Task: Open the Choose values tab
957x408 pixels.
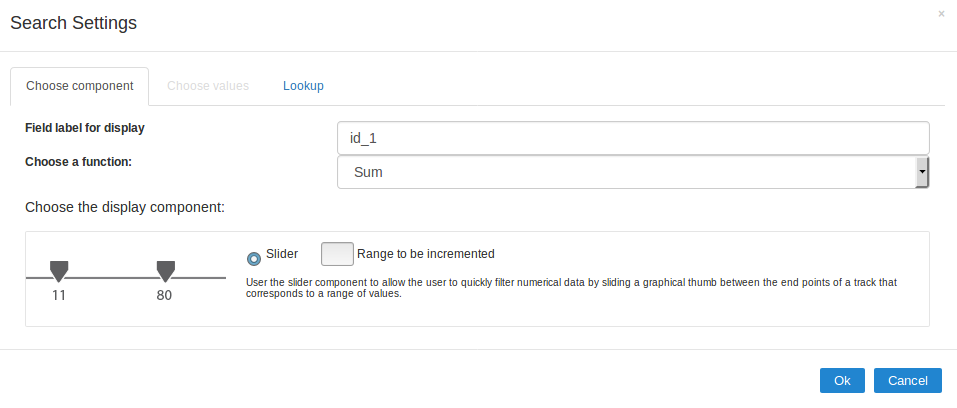Action: (x=208, y=86)
